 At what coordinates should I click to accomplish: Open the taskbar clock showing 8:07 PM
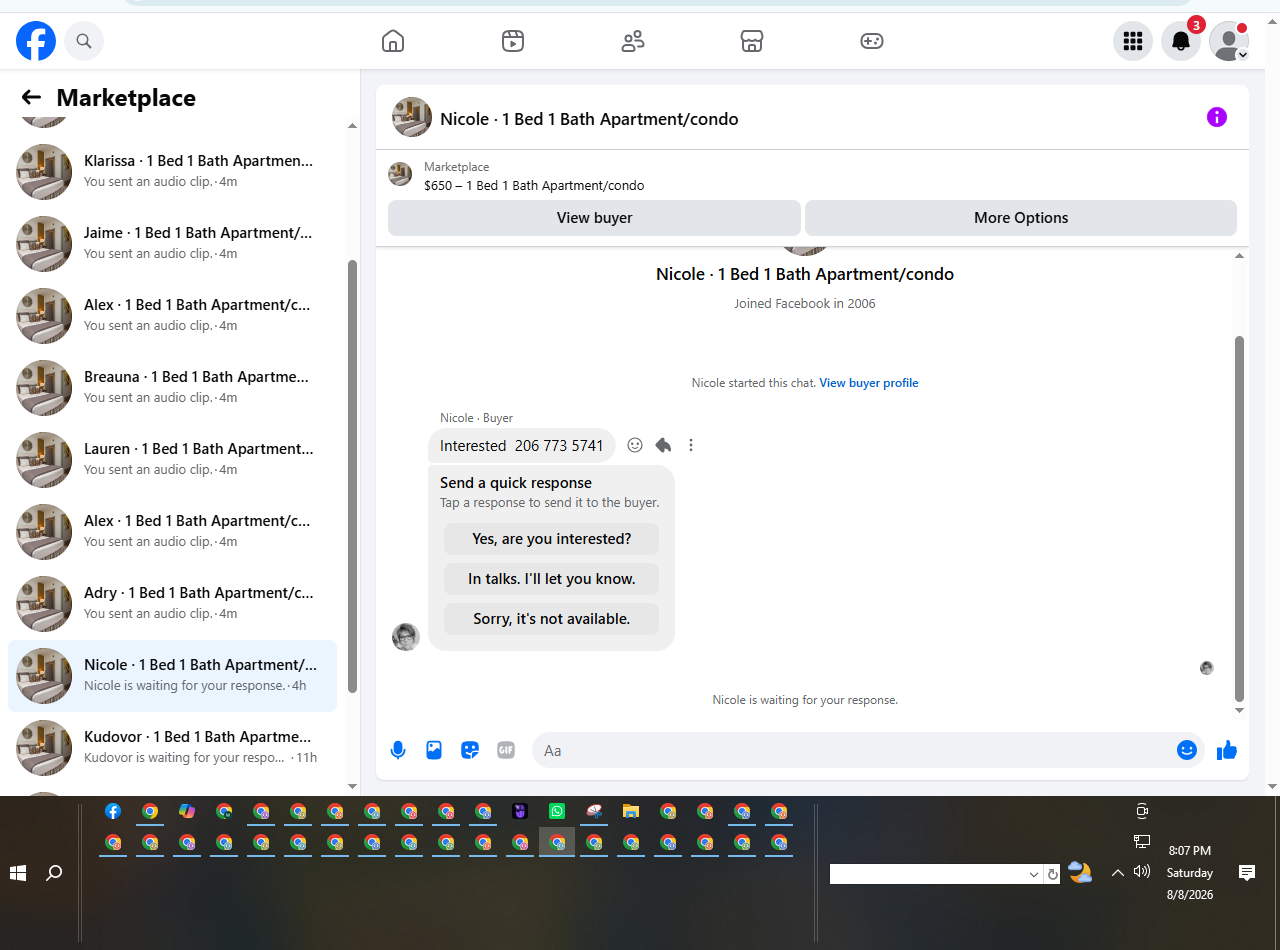(1190, 873)
